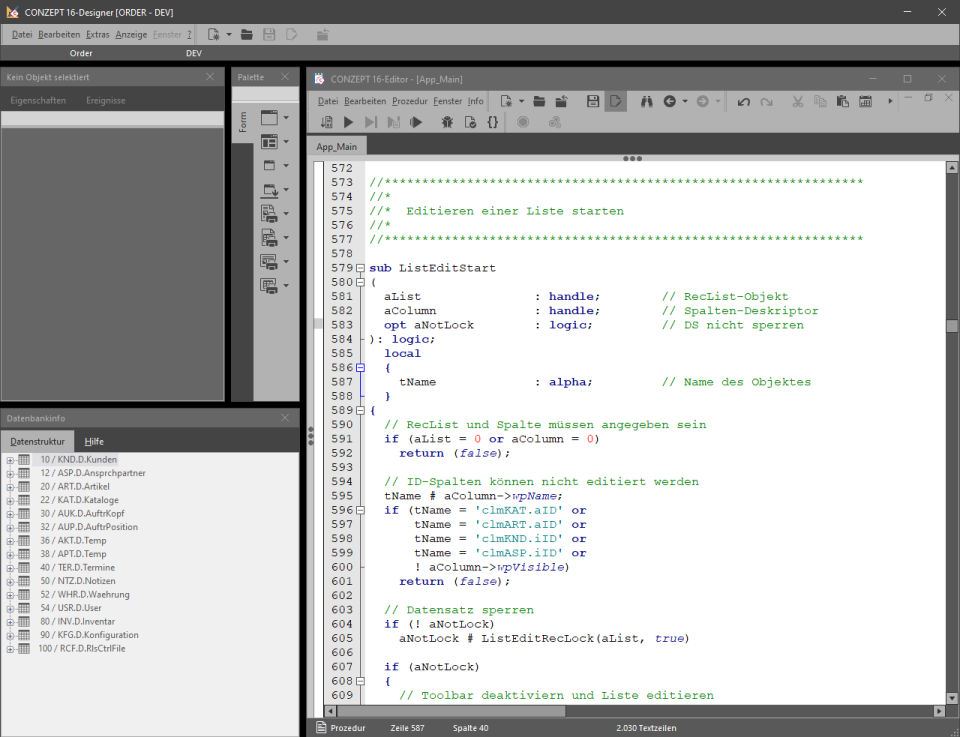
Task: Select the small window icon in Palette
Action: point(269,165)
